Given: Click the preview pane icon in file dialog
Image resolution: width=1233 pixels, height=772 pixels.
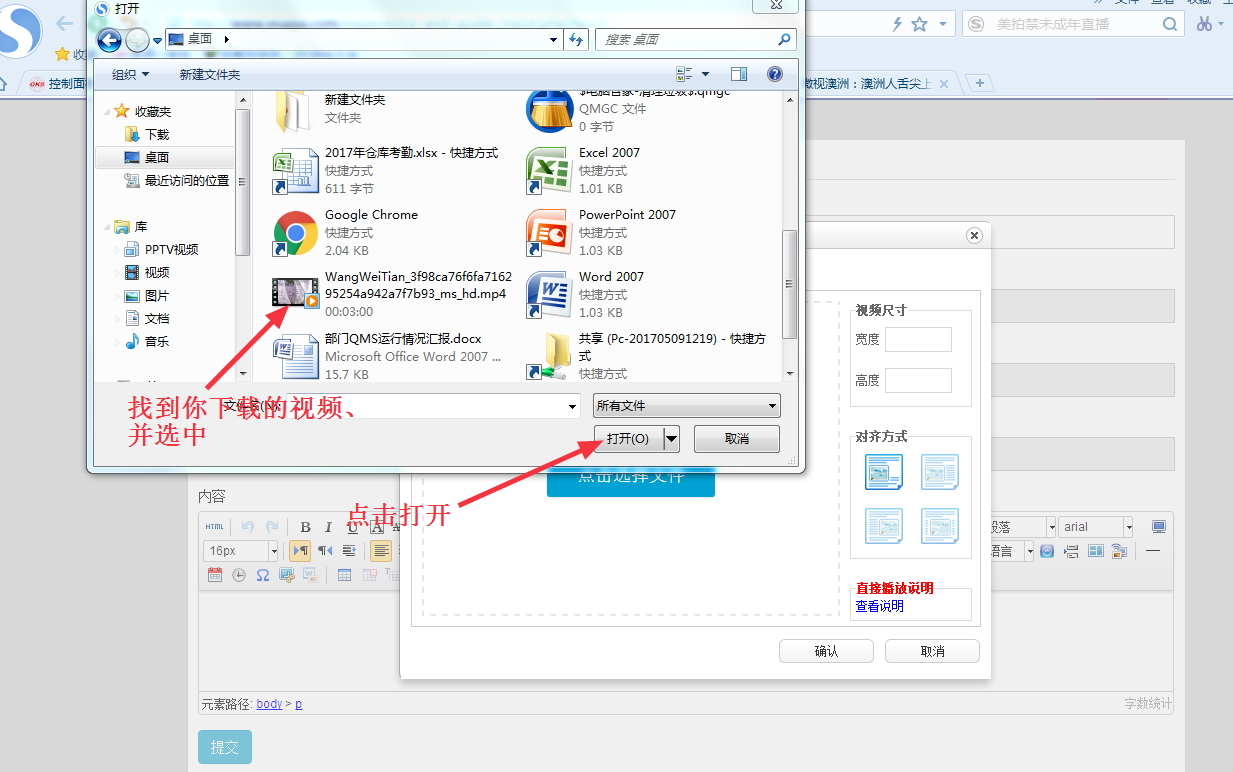Looking at the screenshot, I should coord(739,75).
